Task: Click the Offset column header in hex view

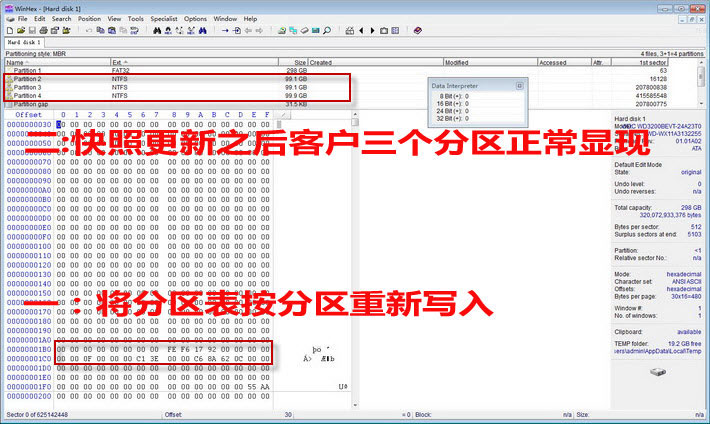Action: pyautogui.click(x=29, y=115)
